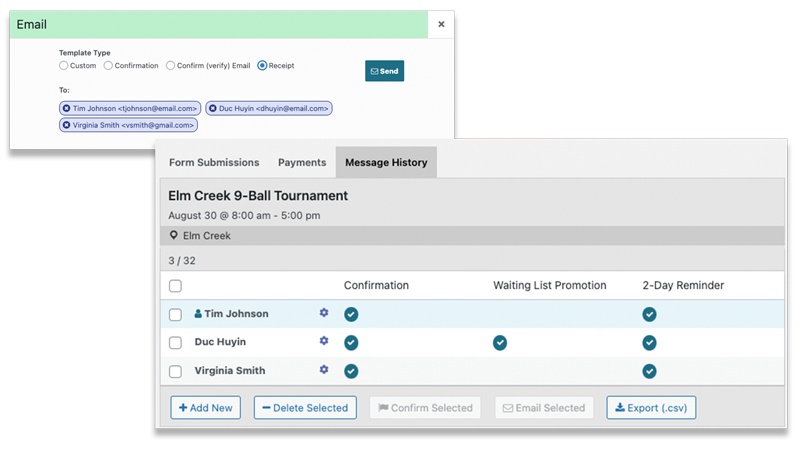
Task: Open the Payments tab
Action: [302, 162]
